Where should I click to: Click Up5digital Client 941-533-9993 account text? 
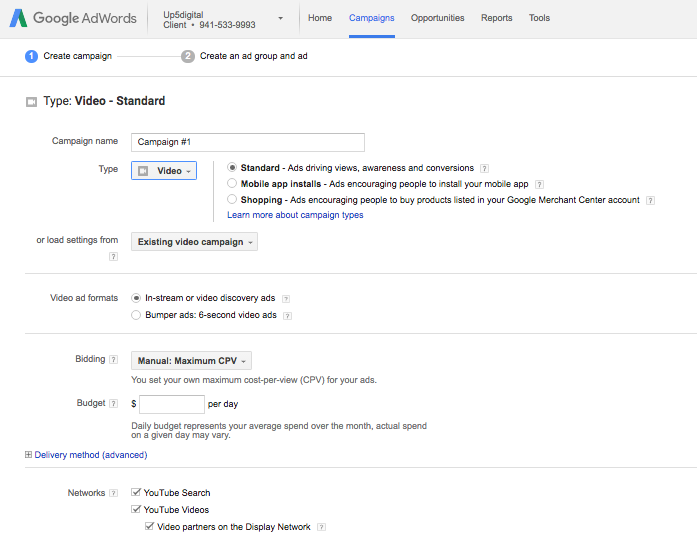click(209, 20)
